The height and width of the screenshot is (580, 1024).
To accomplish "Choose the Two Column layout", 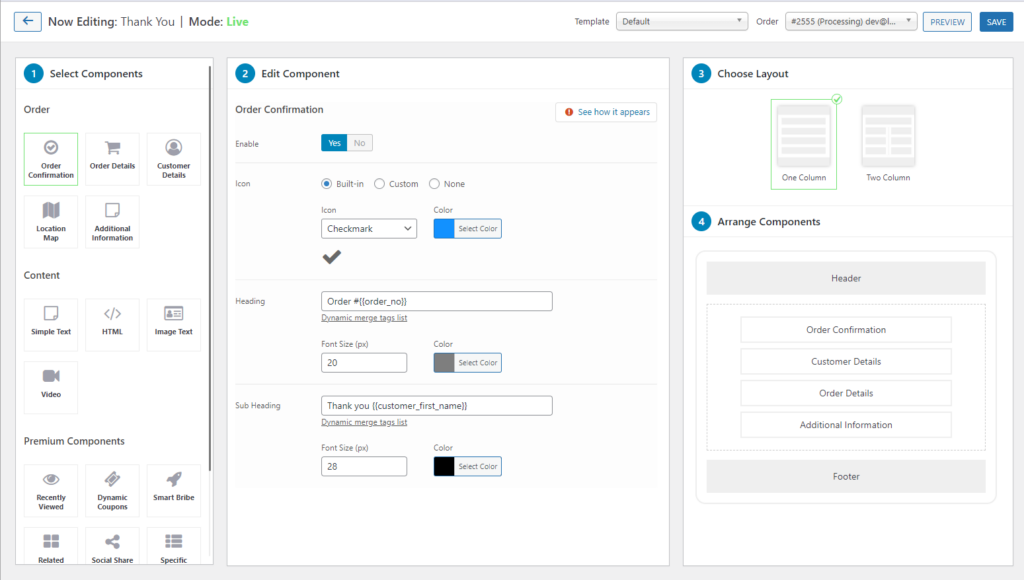I will click(888, 144).
